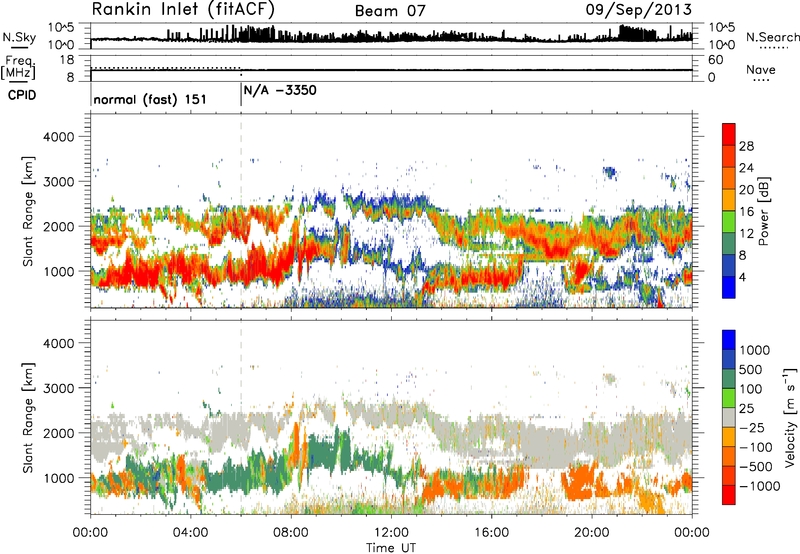The height and width of the screenshot is (554, 800).
Task: Select the '08:00' time tick label
Action: tap(291, 533)
